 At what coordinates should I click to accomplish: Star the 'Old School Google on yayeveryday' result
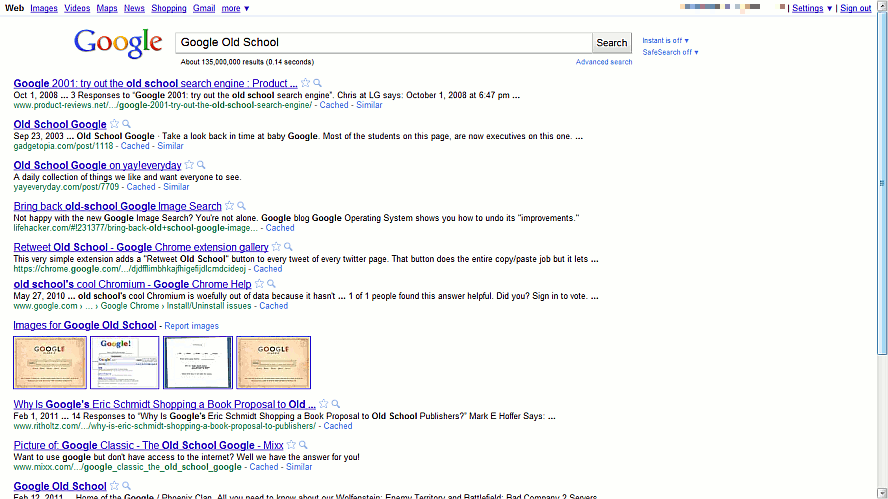[189, 165]
